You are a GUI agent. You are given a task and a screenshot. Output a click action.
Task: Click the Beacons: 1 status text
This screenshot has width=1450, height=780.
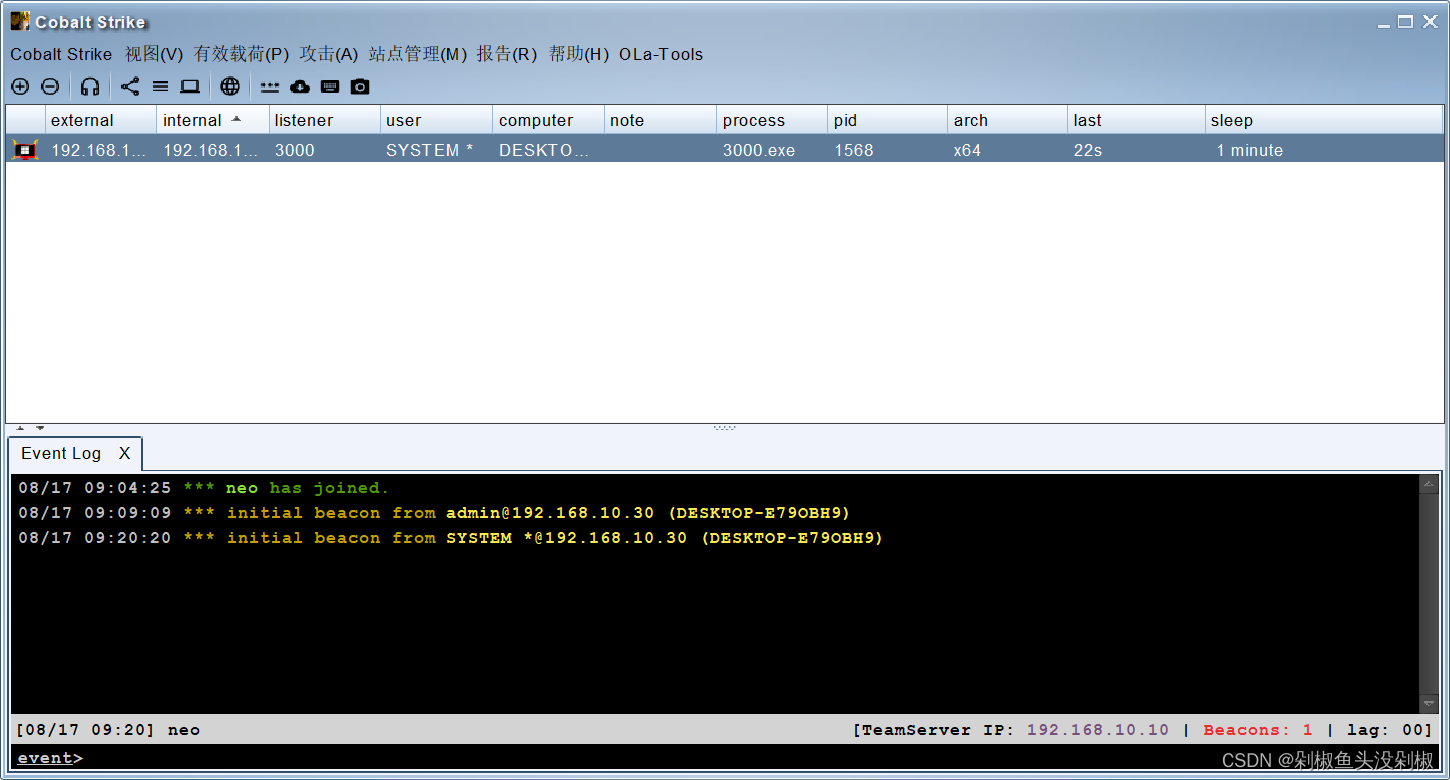tap(1258, 730)
